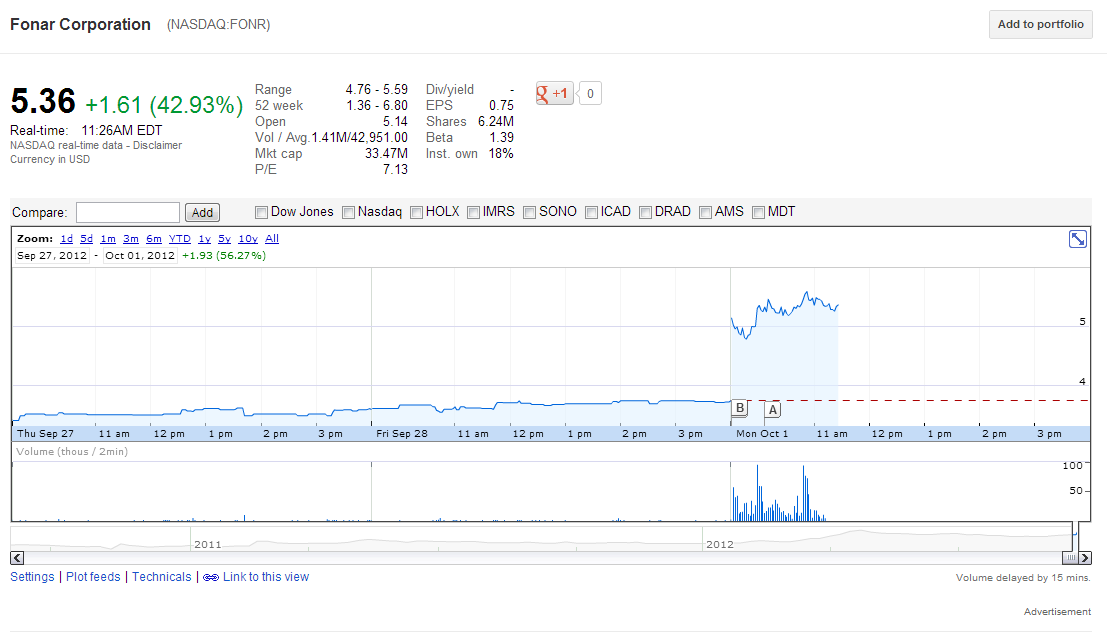The width and height of the screenshot is (1107, 639).
Task: Show the 5y chart range
Action: coord(225,239)
